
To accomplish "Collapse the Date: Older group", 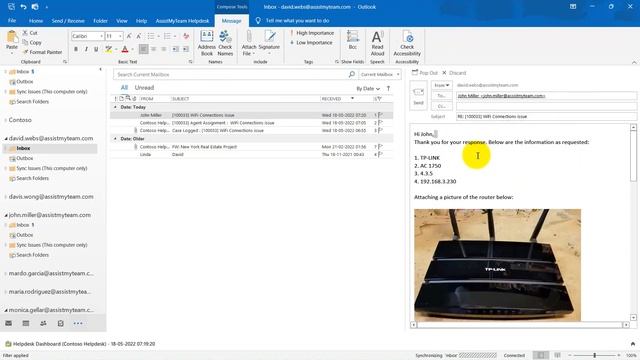I will 115,139.
